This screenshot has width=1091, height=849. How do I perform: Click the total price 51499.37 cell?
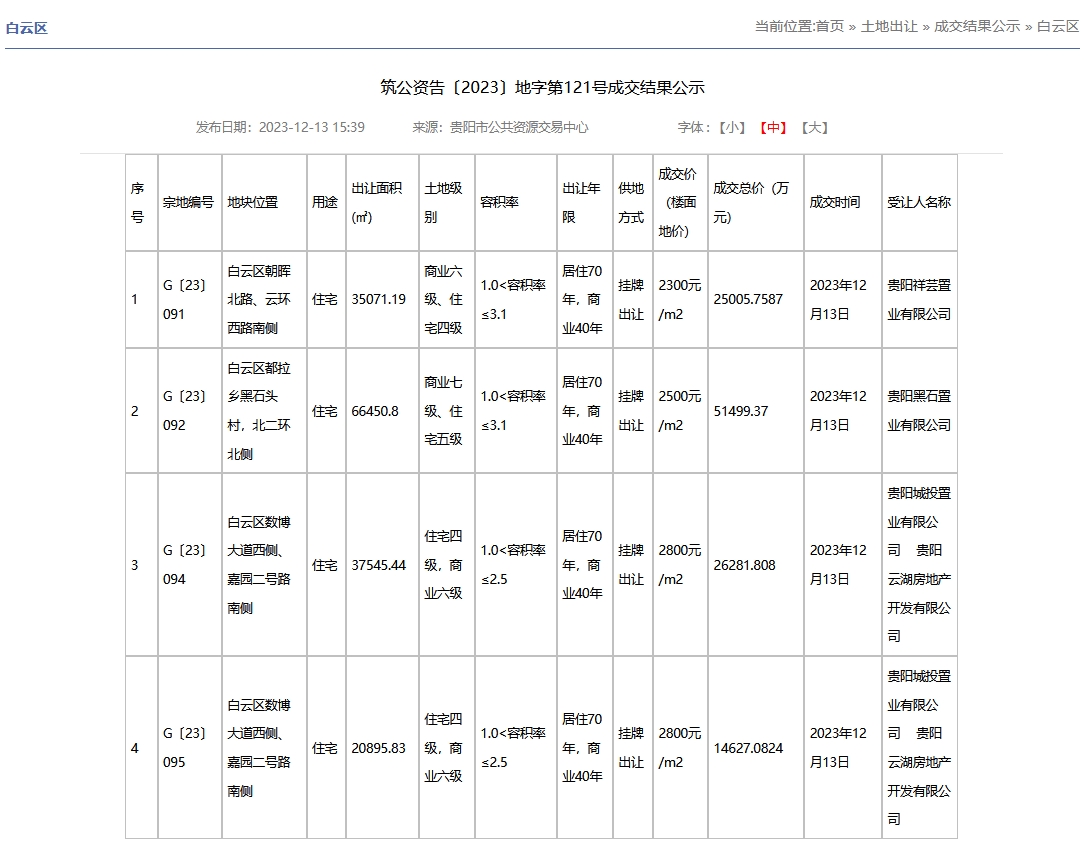(741, 411)
